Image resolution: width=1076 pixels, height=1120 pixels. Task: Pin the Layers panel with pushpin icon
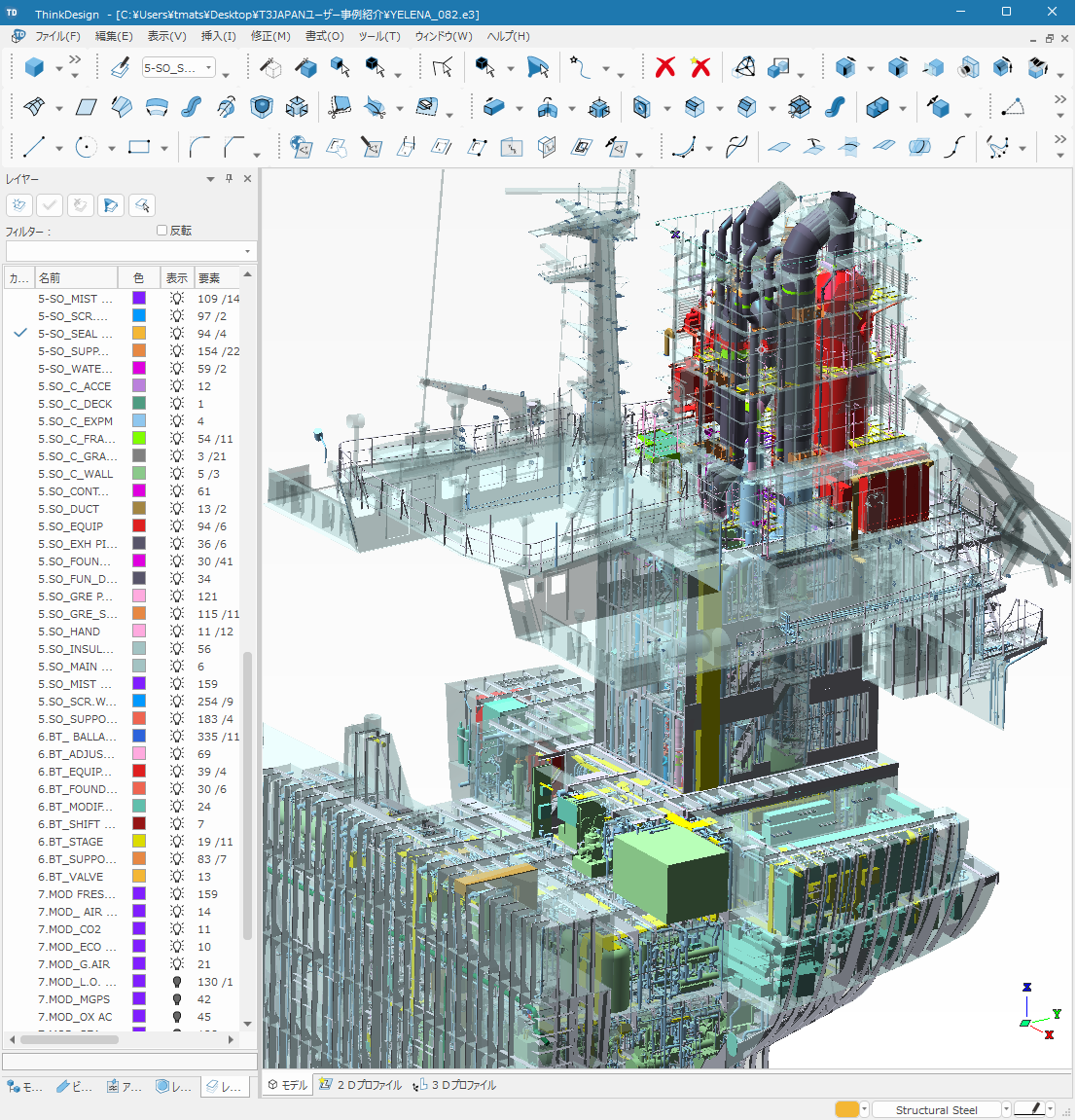(230, 179)
